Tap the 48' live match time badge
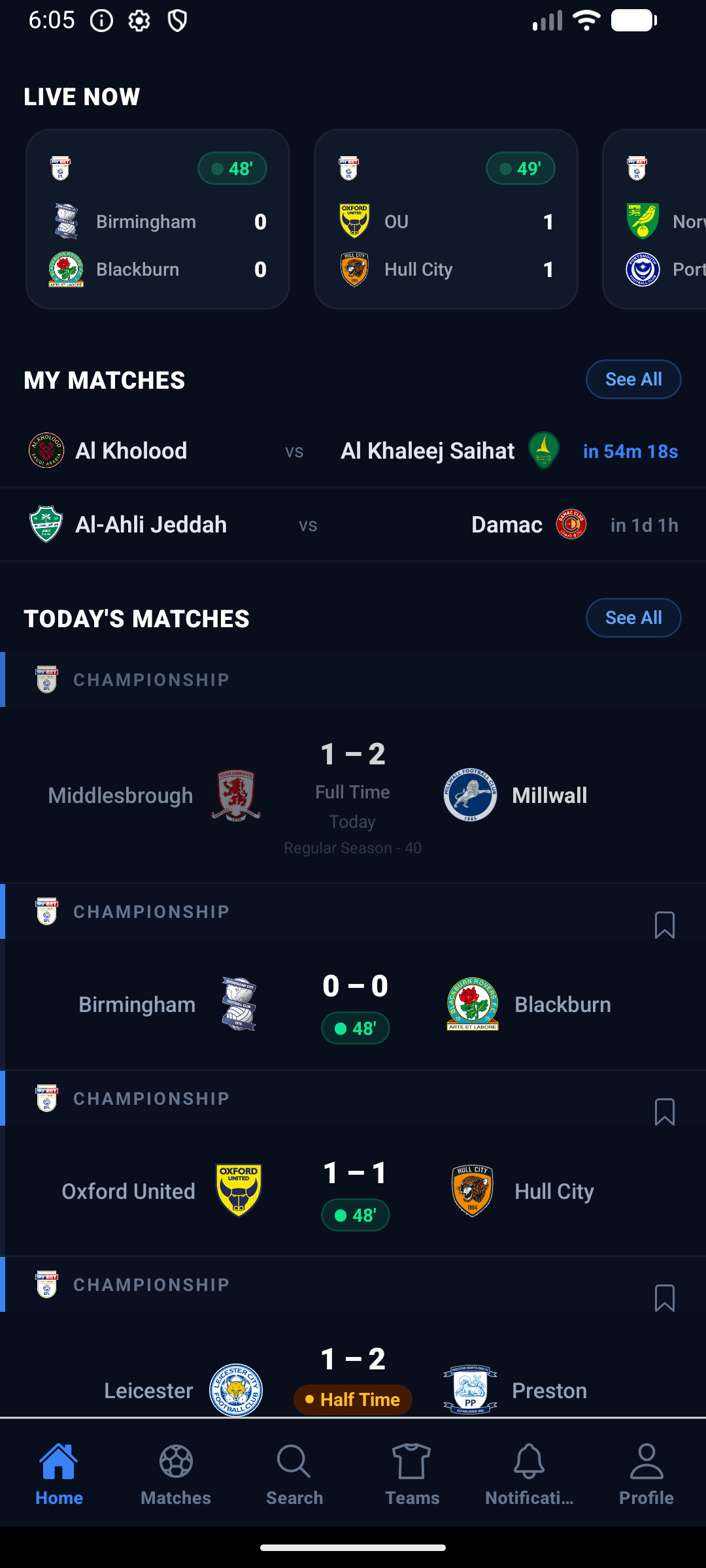Viewport: 706px width, 1568px height. pyautogui.click(x=233, y=168)
